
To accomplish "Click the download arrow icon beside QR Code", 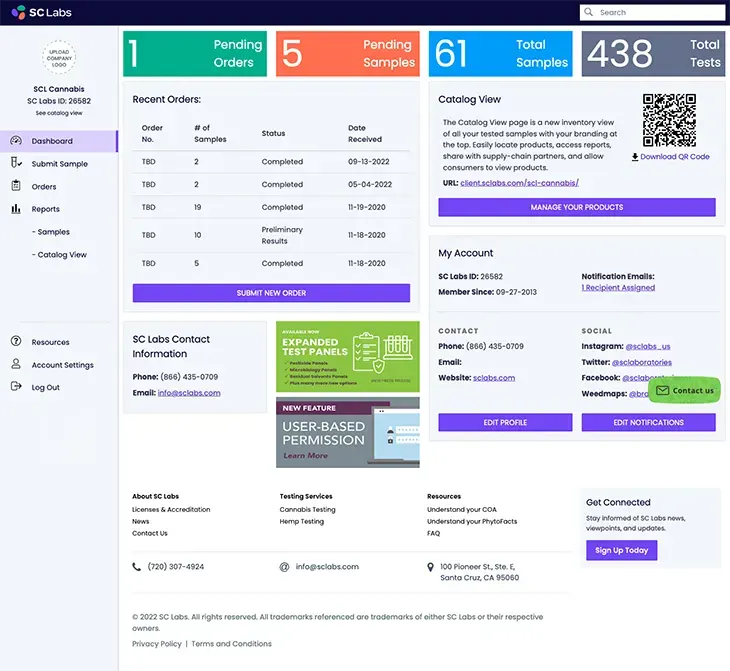I will click(635, 157).
